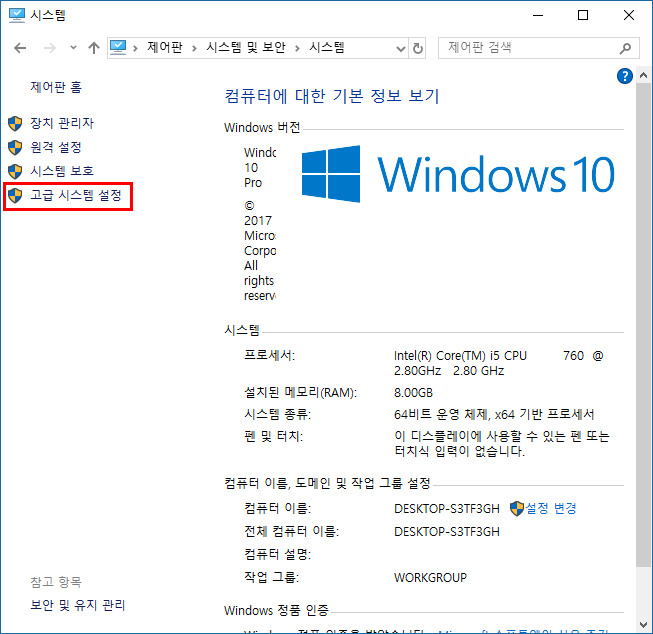Open help with the blue question mark
This screenshot has height=634, width=653.
pos(625,76)
